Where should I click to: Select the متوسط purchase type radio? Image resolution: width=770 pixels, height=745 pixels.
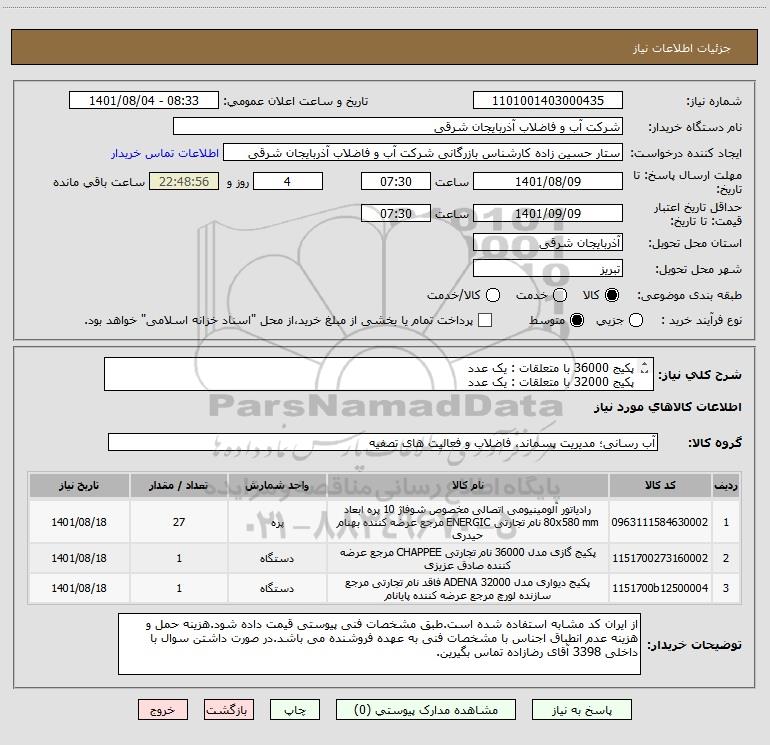coord(577,320)
